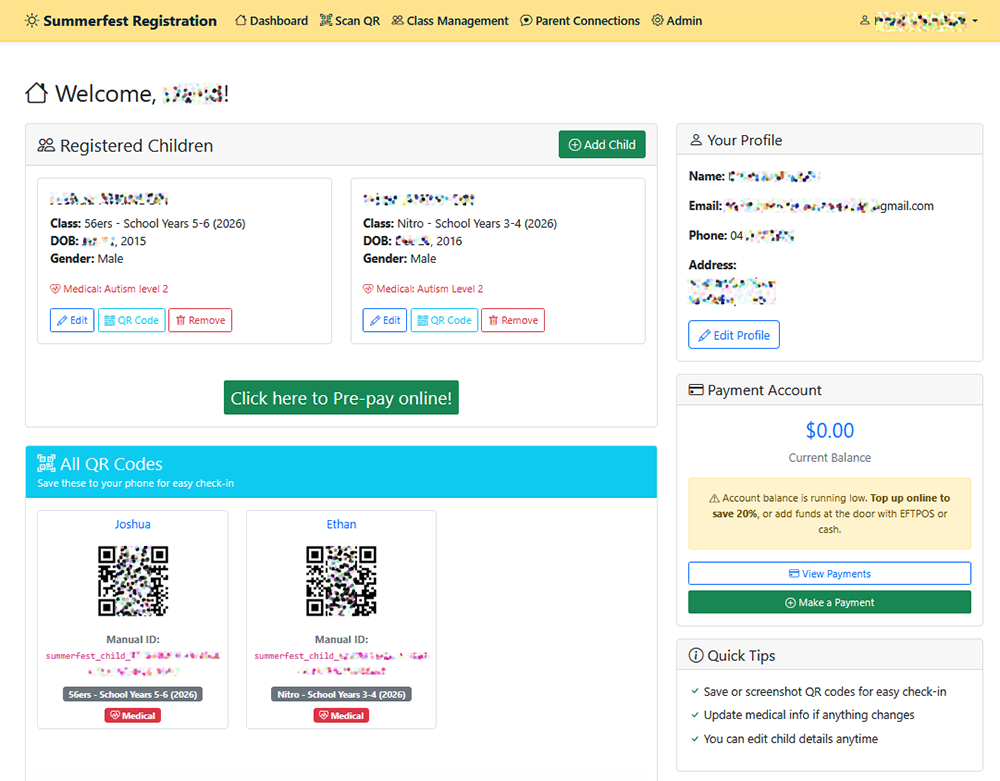1000x781 pixels.
Task: Click the QR icon beside Scan QR
Action: coord(326,20)
